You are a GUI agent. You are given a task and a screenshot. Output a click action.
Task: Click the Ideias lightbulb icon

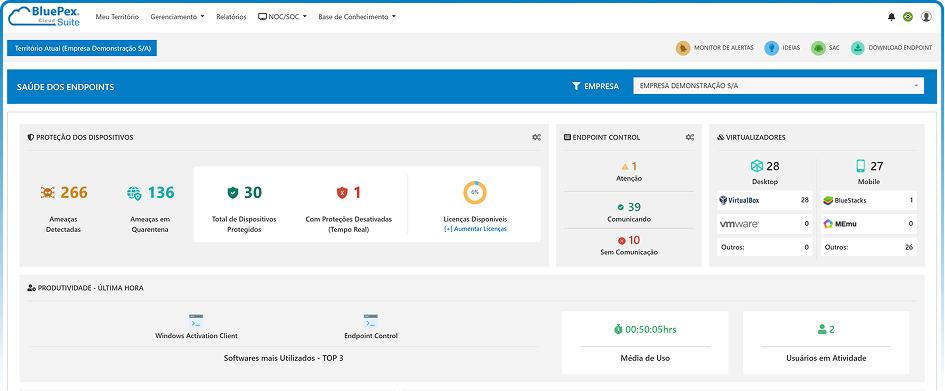coord(771,48)
